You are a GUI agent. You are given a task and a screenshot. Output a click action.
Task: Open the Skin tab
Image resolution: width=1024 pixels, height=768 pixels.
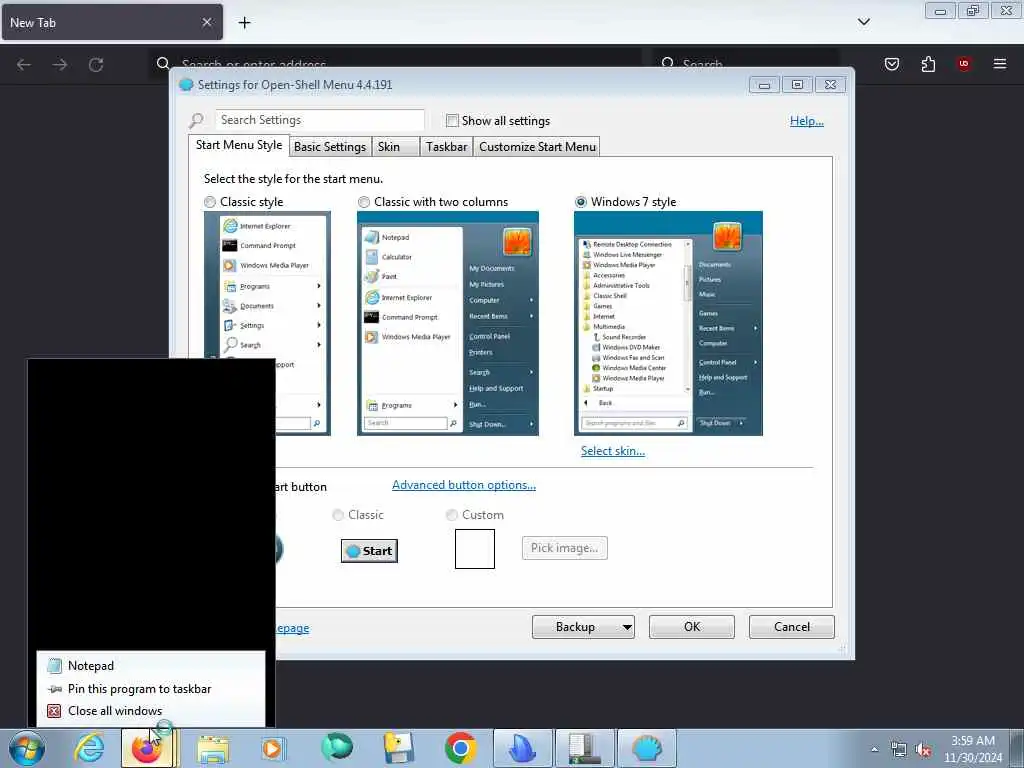tap(395, 147)
